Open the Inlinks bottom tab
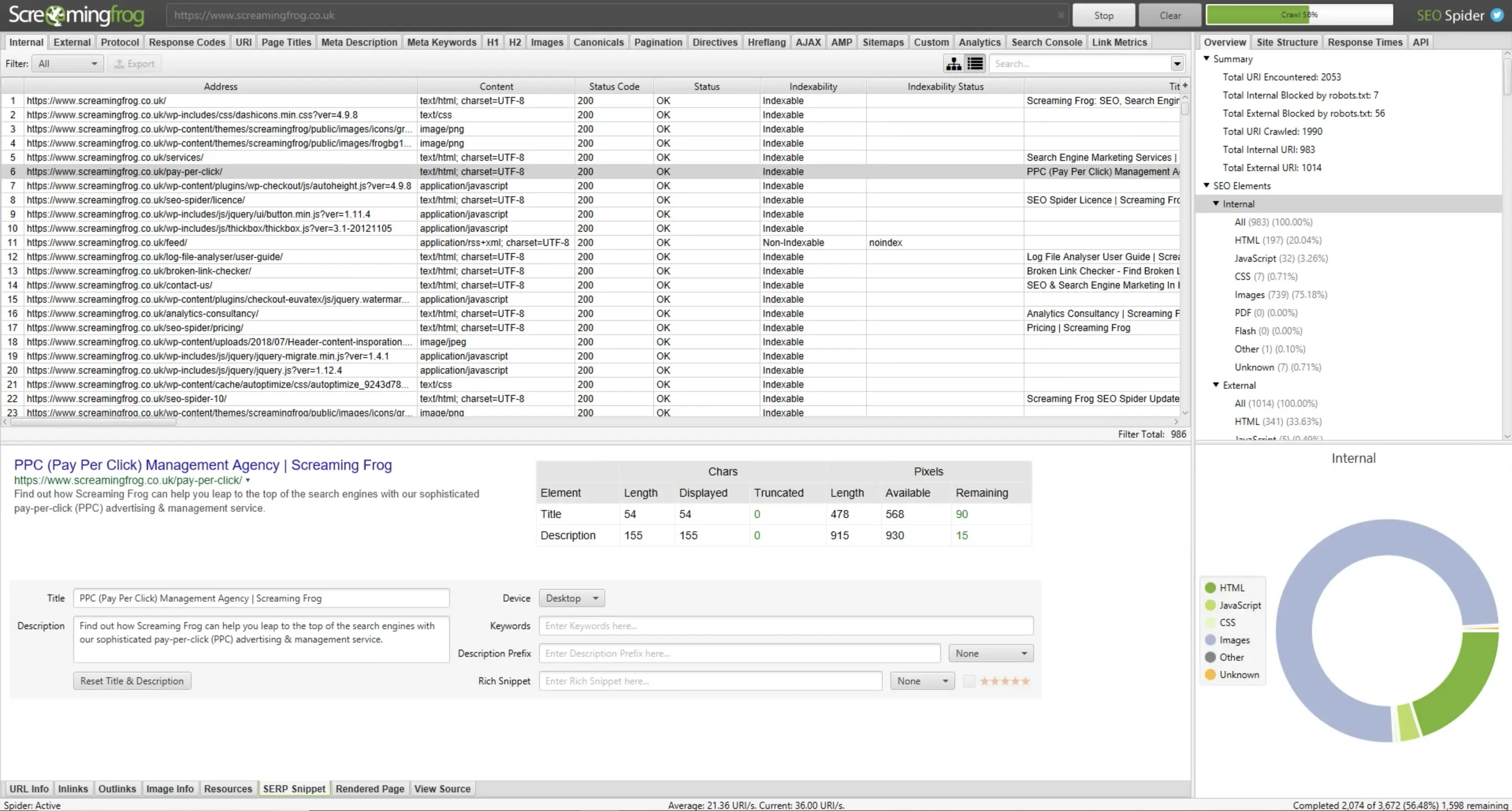 click(73, 789)
